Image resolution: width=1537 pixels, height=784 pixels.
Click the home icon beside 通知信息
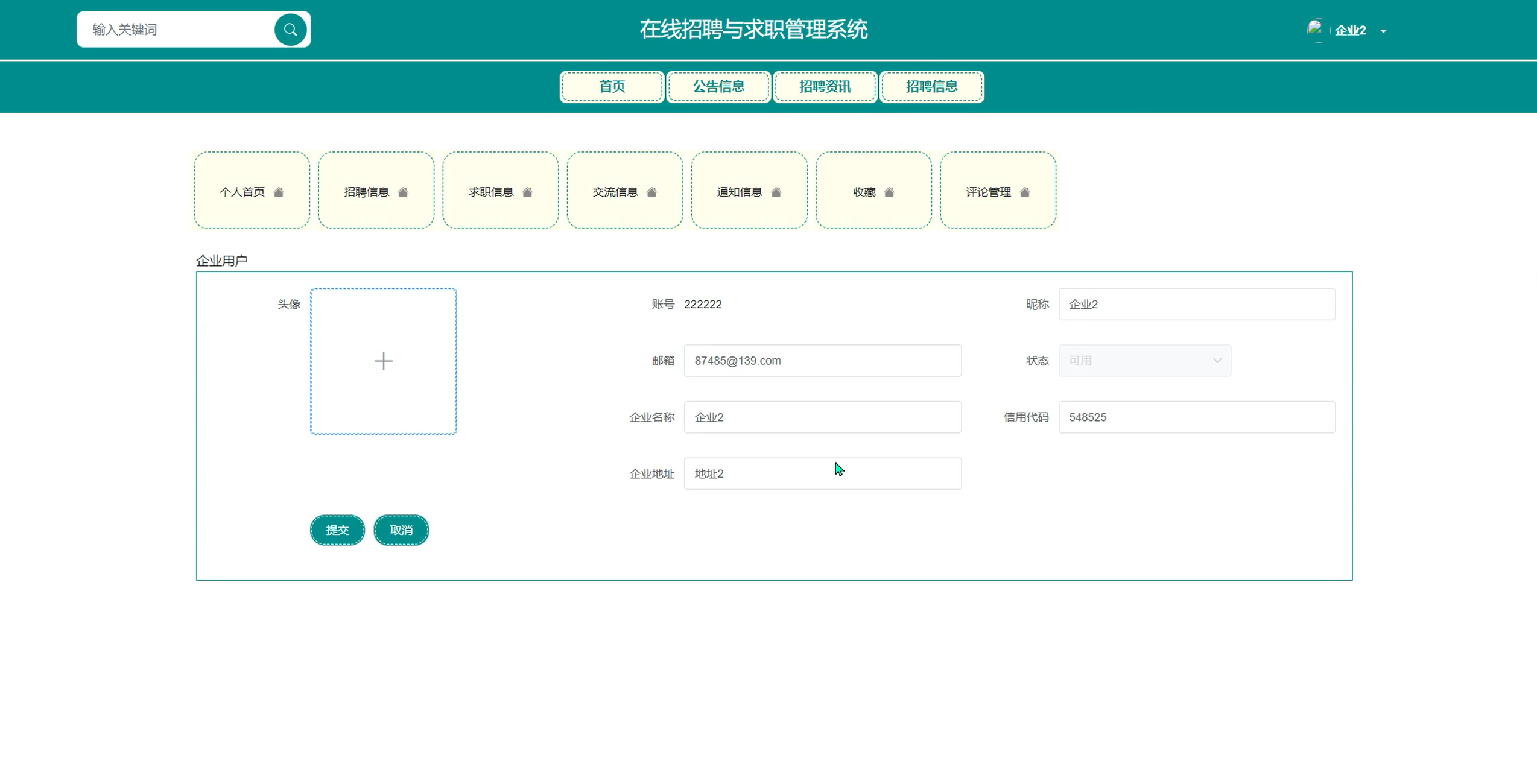tap(776, 192)
